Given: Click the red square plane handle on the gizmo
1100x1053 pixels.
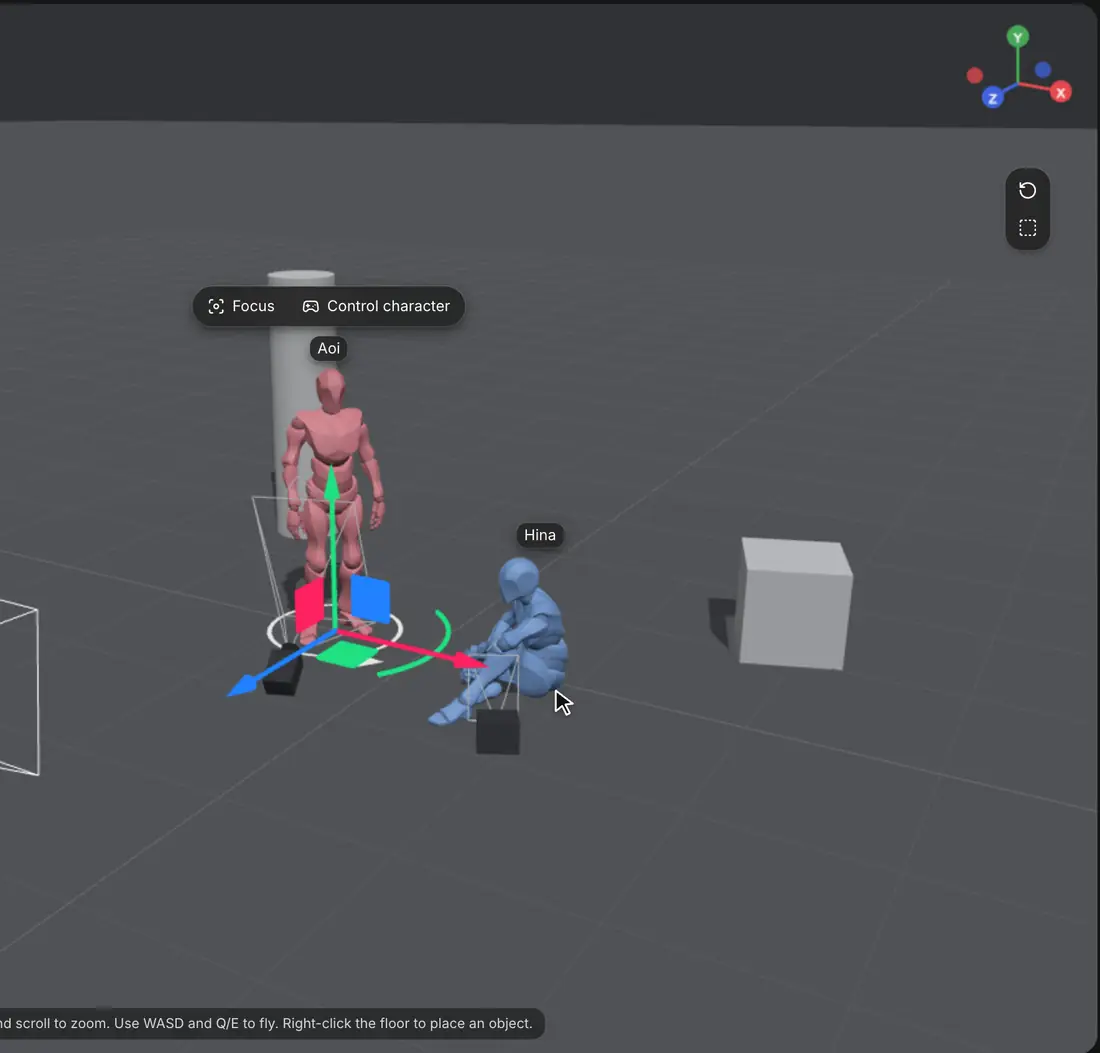Looking at the screenshot, I should pos(309,606).
